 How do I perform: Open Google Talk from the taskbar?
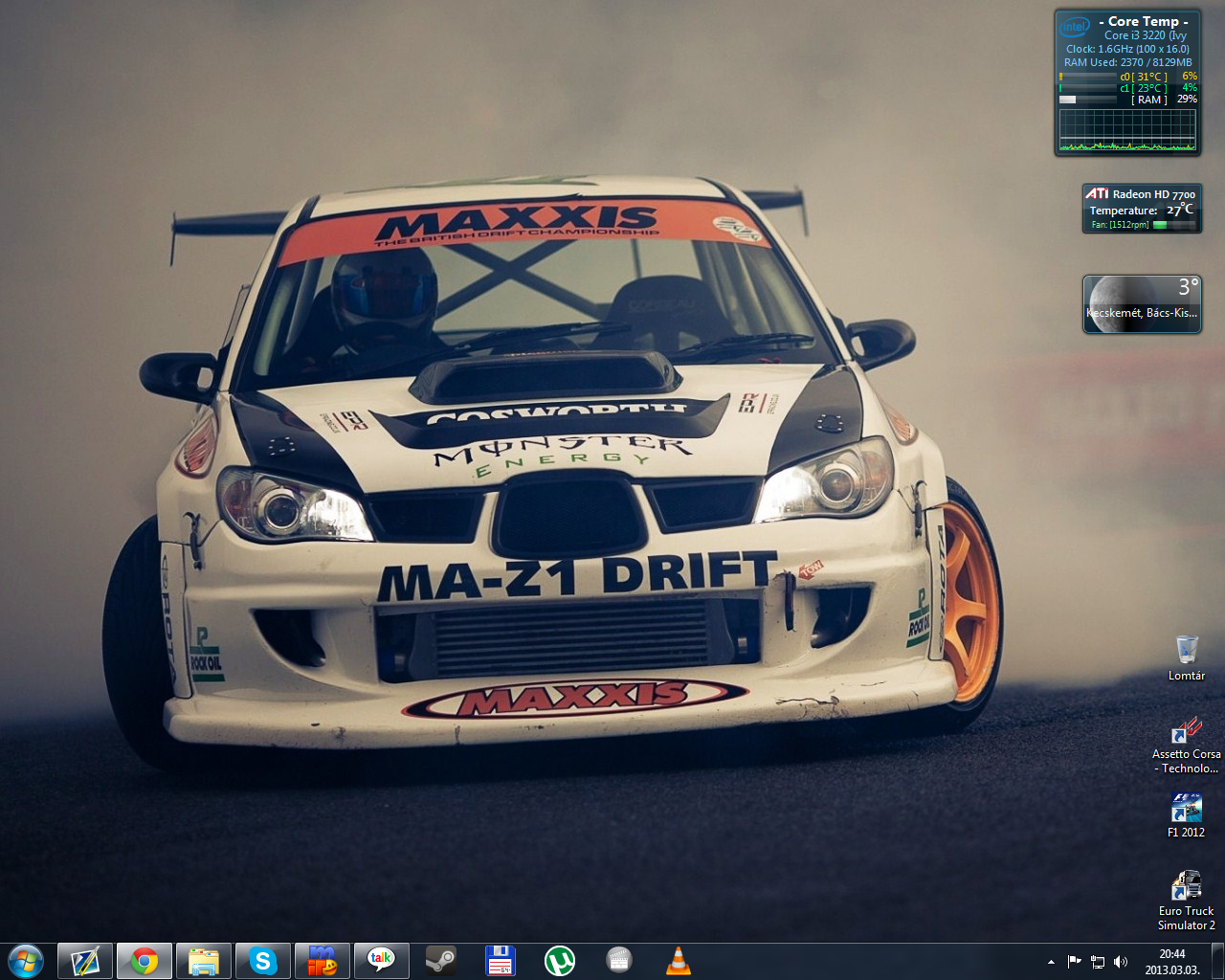382,961
